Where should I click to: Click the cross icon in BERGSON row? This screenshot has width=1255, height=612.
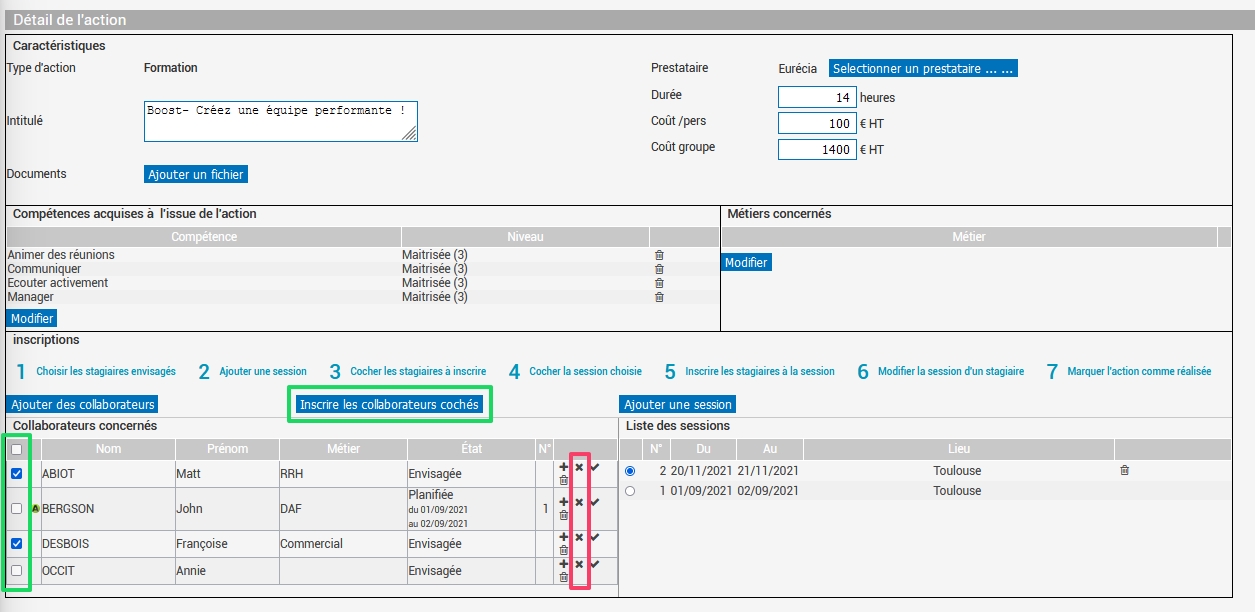click(579, 502)
